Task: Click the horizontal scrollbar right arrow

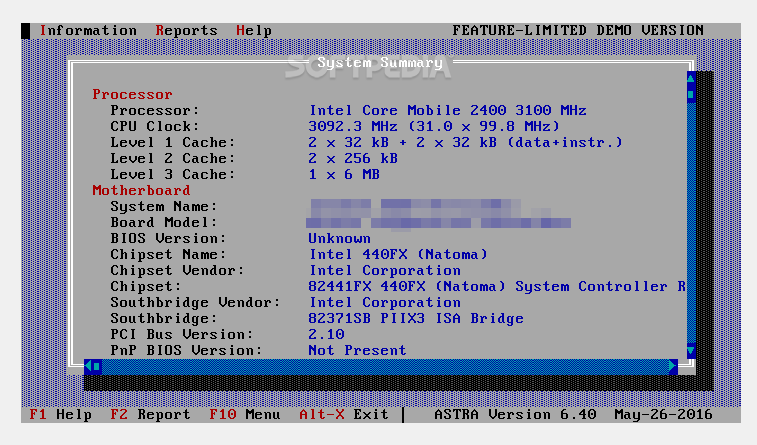Action: 673,366
